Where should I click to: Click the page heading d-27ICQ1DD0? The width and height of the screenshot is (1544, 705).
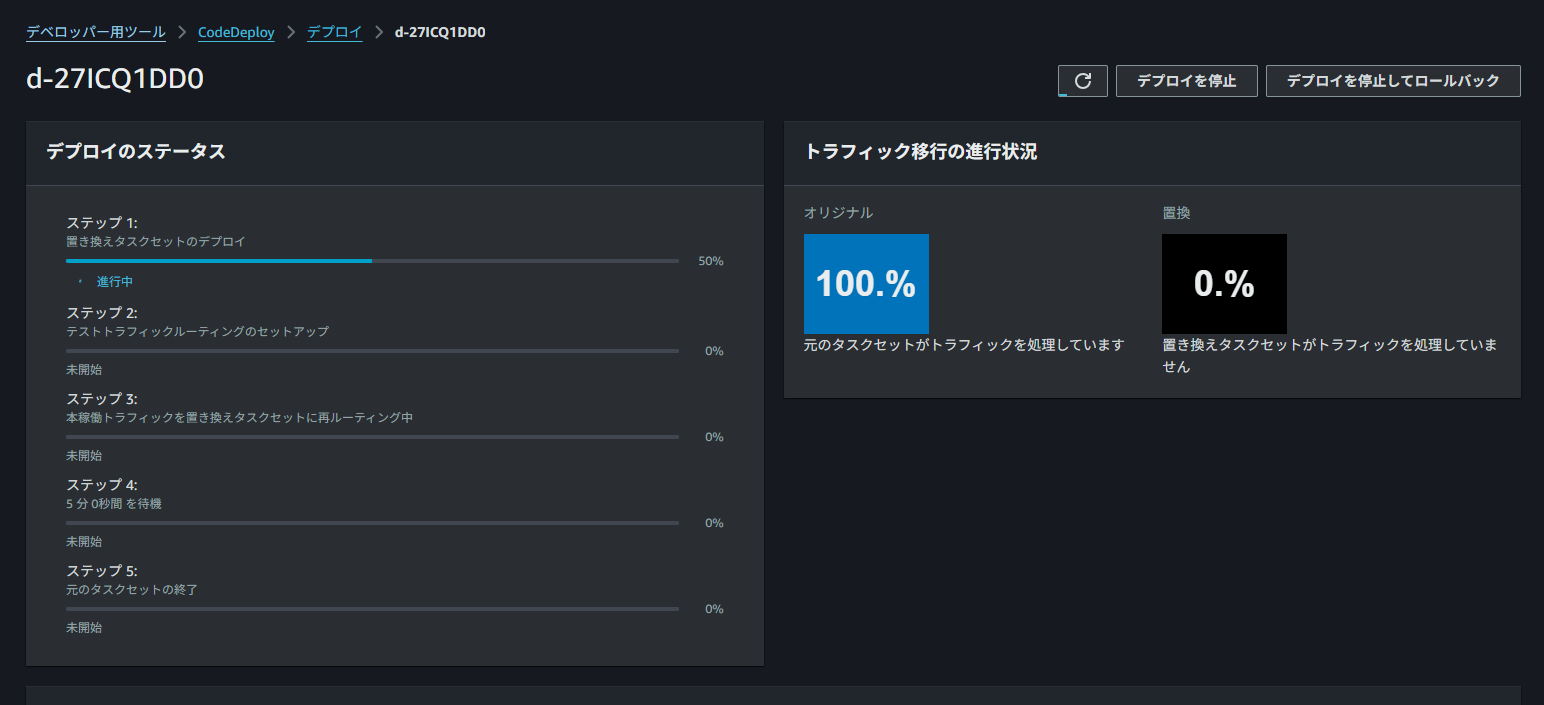tap(115, 80)
